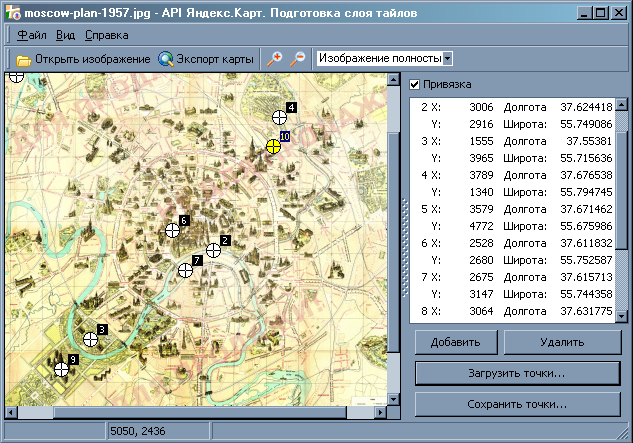This screenshot has width=633, height=443.
Task: Click the points list scroll up arrow
Action: [x=622, y=105]
